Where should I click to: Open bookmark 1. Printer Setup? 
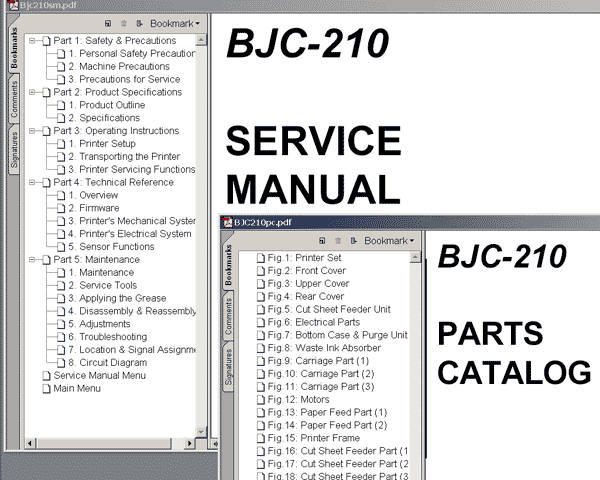pyautogui.click(x=102, y=144)
